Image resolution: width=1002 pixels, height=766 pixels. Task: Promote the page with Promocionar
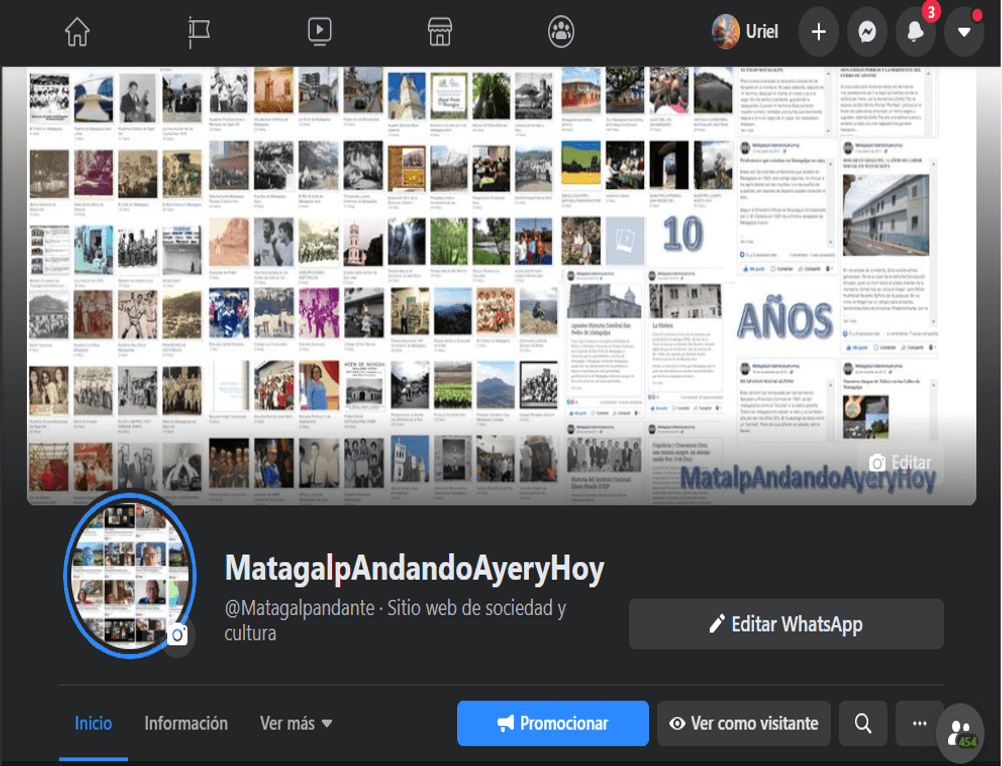pos(552,723)
